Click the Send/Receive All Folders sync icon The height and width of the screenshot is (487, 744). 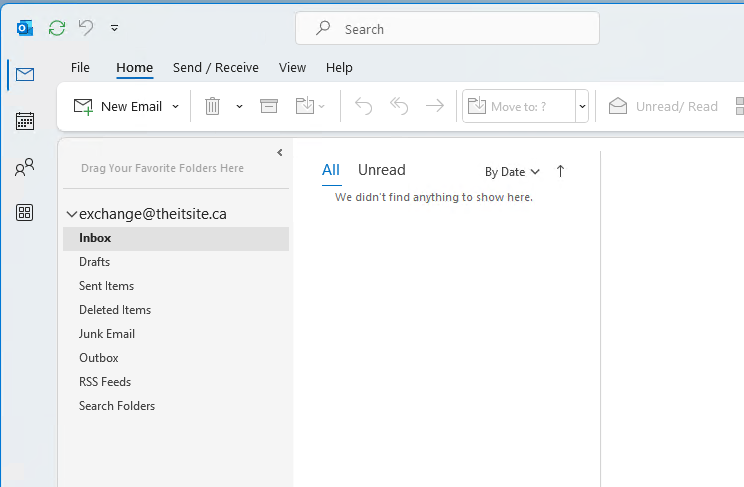[57, 28]
